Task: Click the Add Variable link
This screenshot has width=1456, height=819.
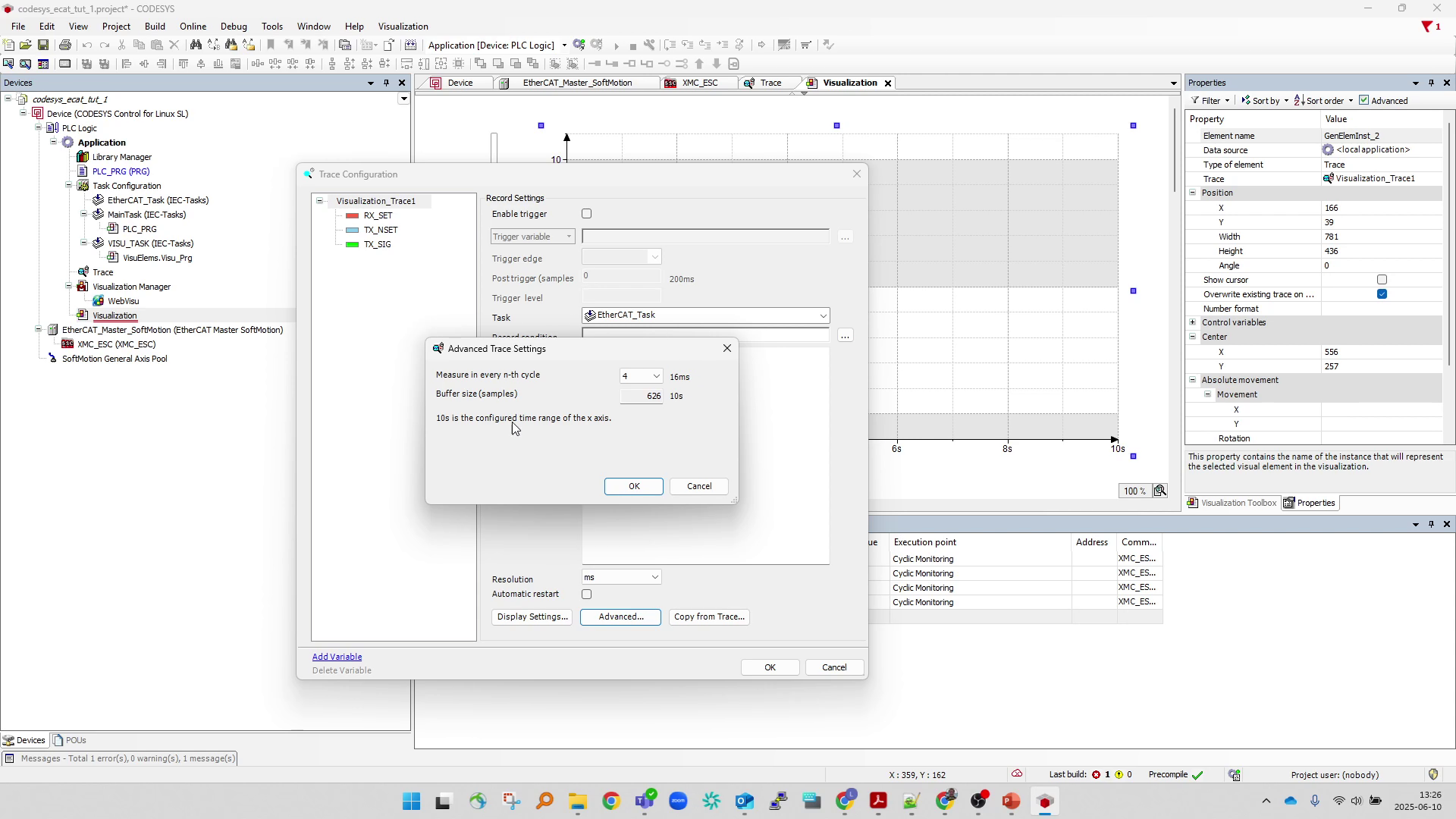Action: click(x=337, y=657)
